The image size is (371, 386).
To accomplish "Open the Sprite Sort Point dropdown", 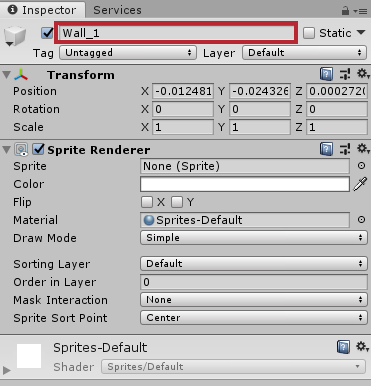I will [254, 318].
